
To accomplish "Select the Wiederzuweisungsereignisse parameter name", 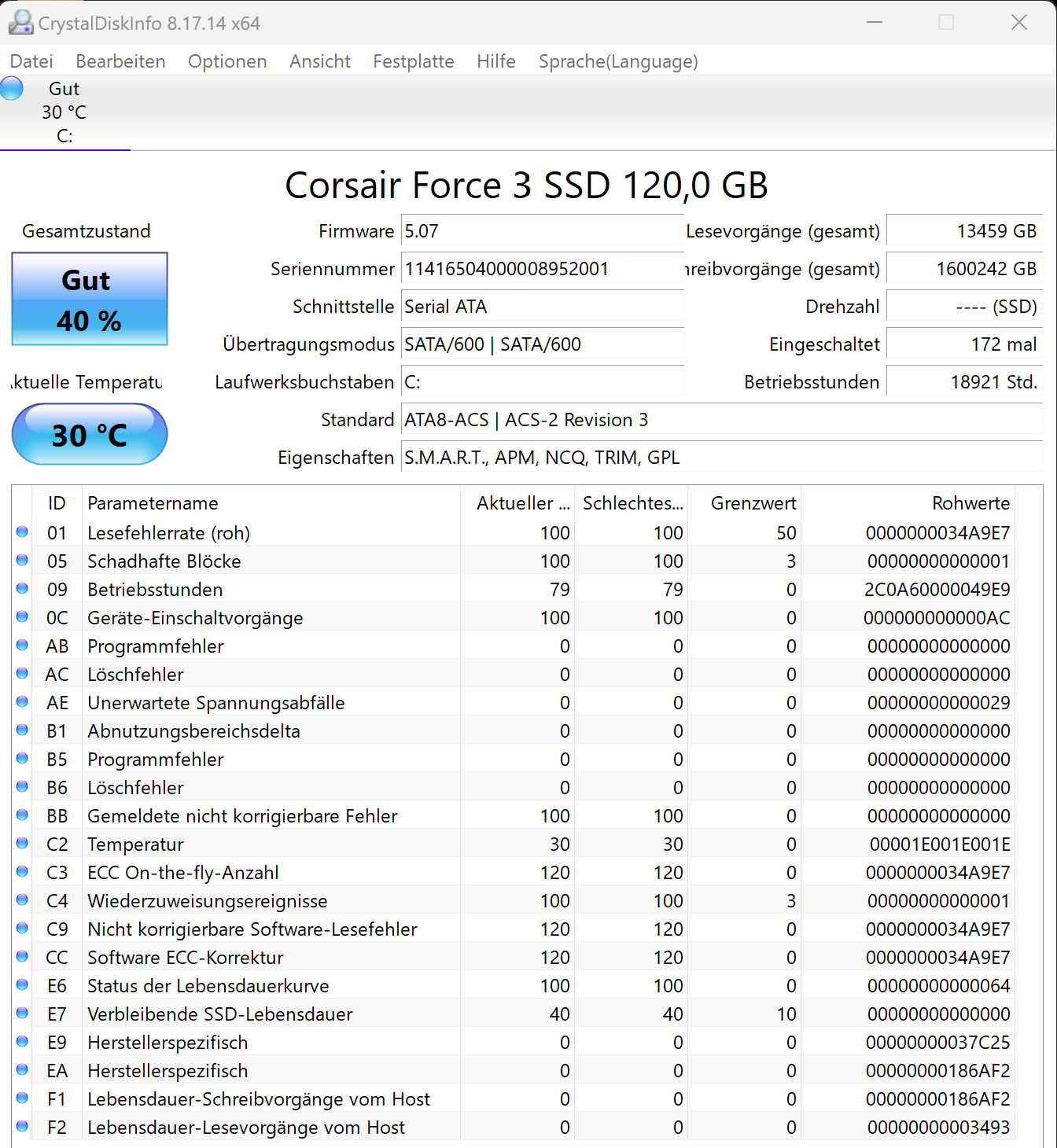I will 208,901.
